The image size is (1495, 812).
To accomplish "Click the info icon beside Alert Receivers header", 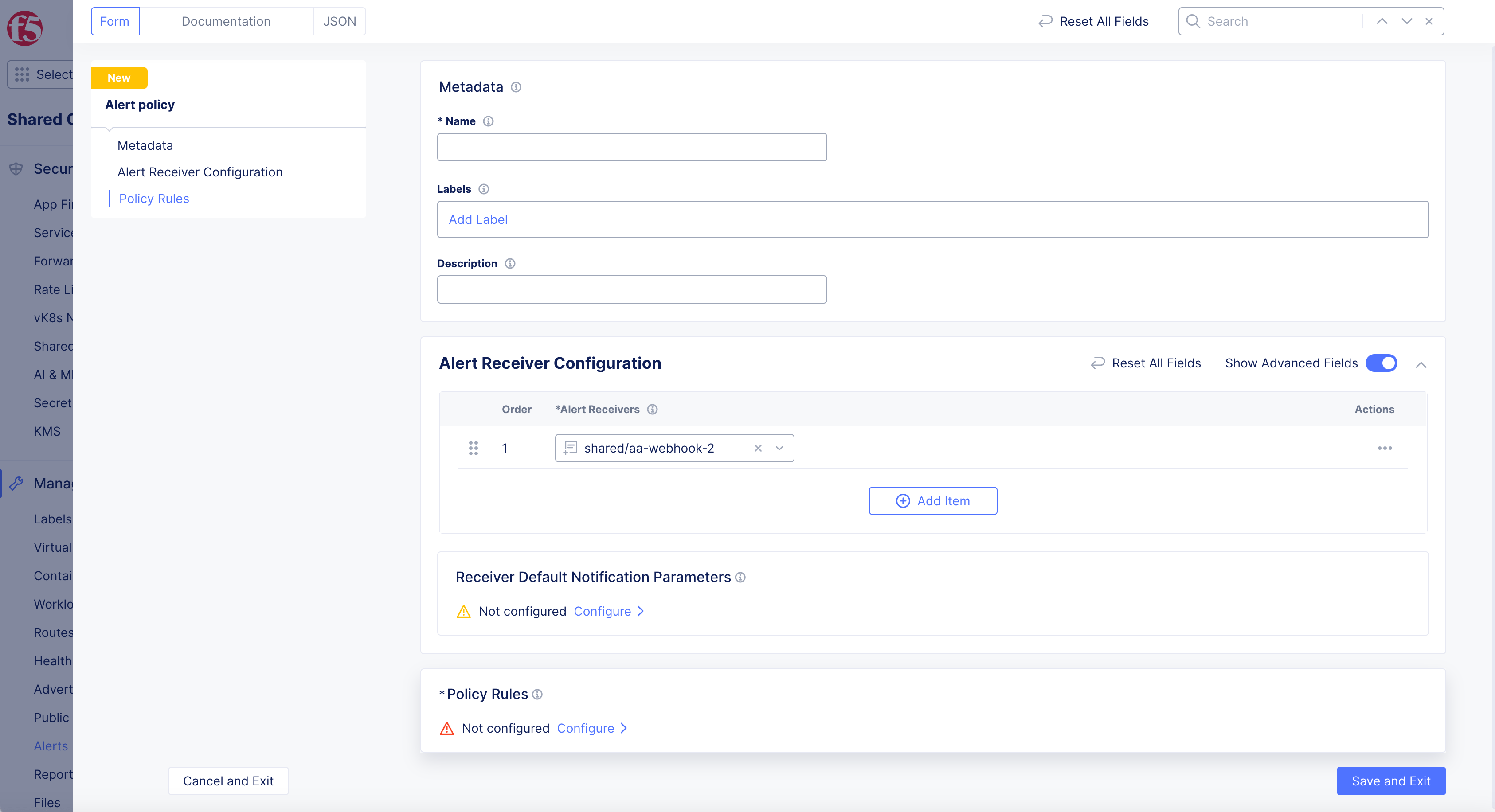I will [652, 410].
